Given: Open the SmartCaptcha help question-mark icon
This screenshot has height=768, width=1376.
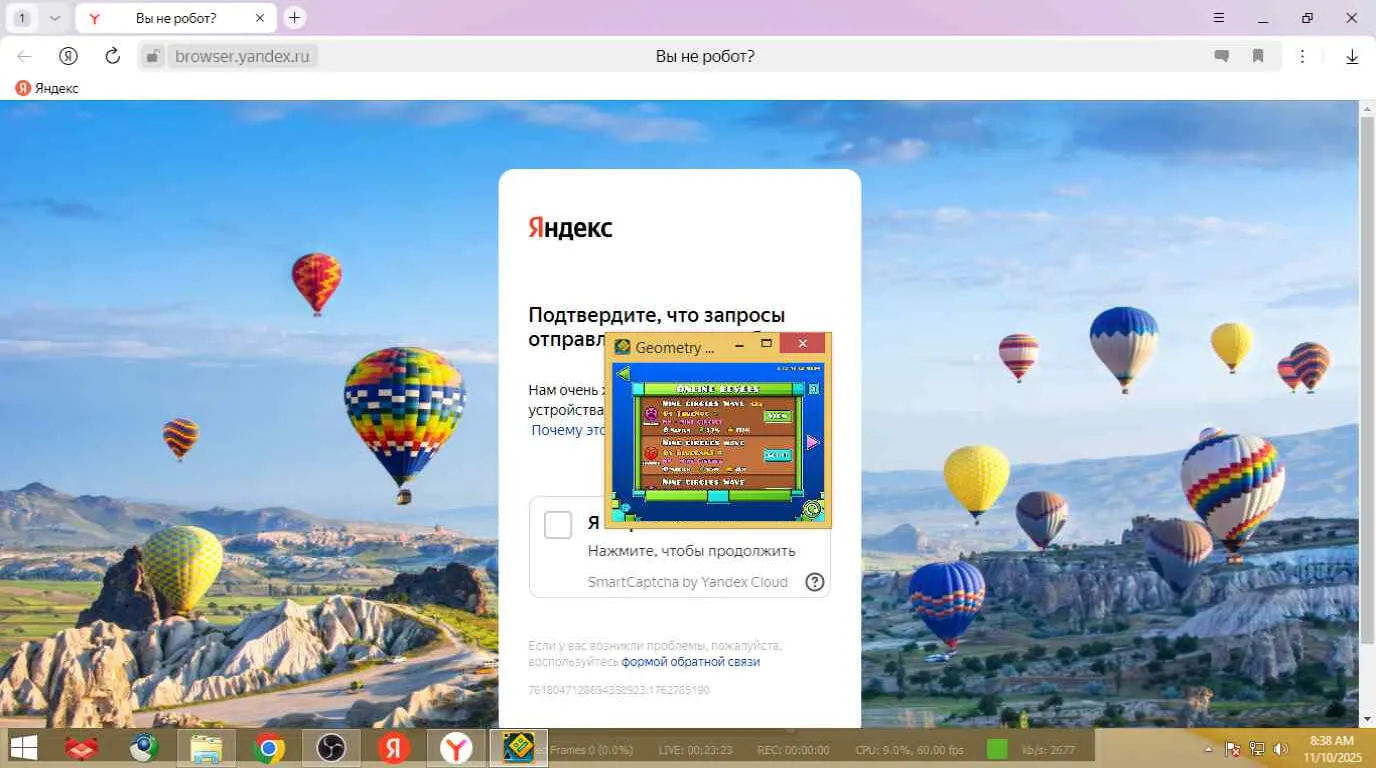Looking at the screenshot, I should coord(815,582).
